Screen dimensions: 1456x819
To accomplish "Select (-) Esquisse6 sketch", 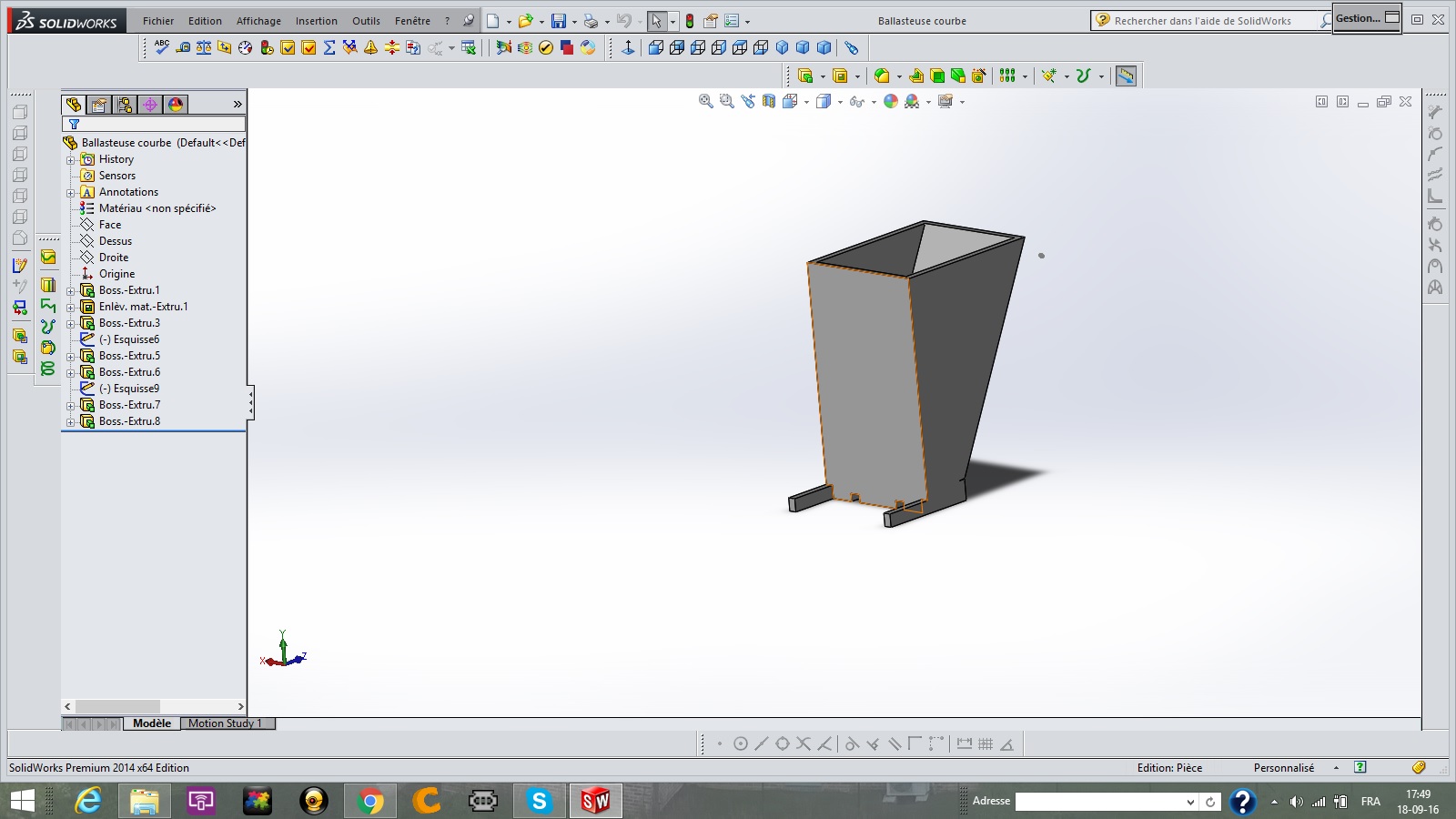I will coord(129,339).
